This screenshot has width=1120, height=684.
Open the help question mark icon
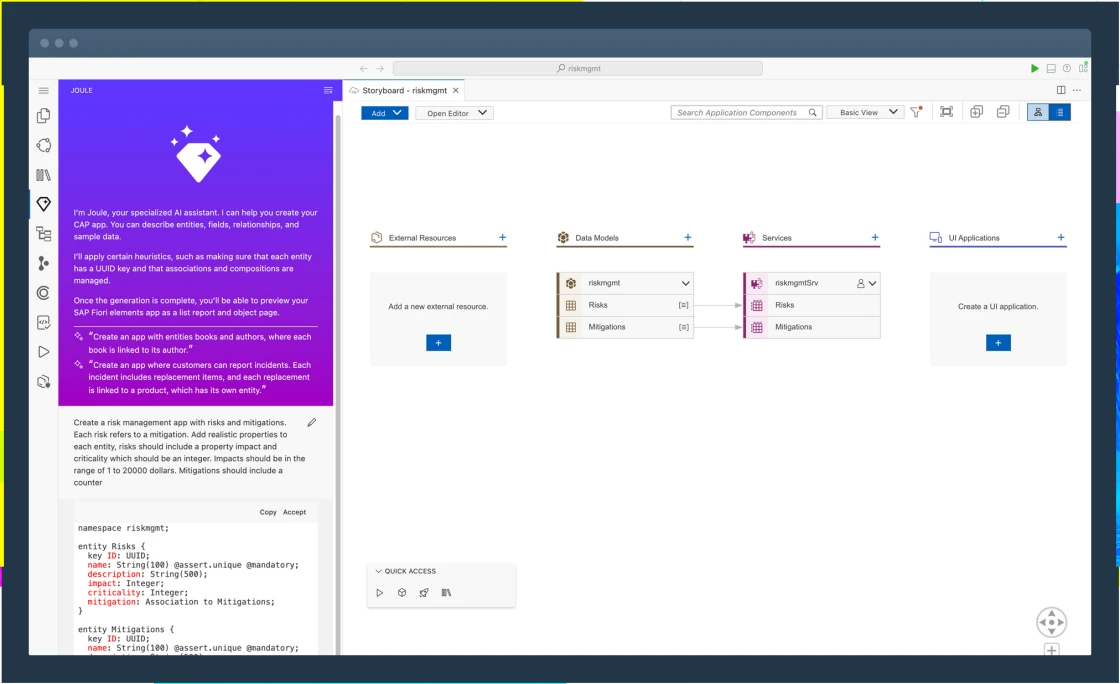point(1067,69)
